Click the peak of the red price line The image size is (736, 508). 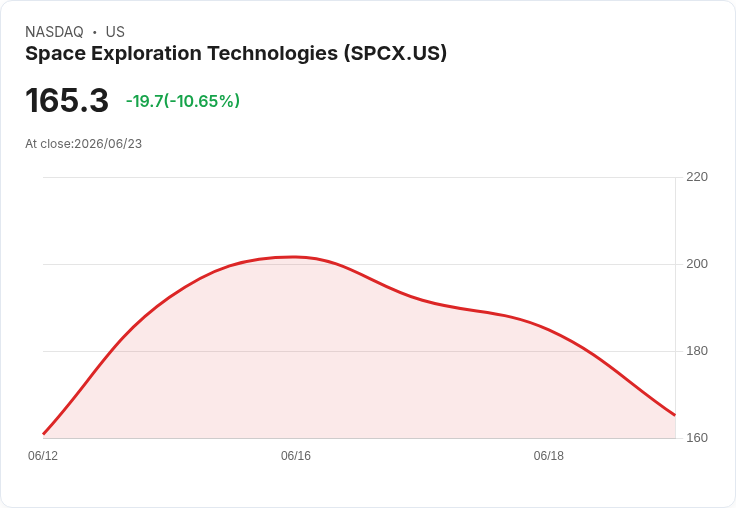point(294,257)
